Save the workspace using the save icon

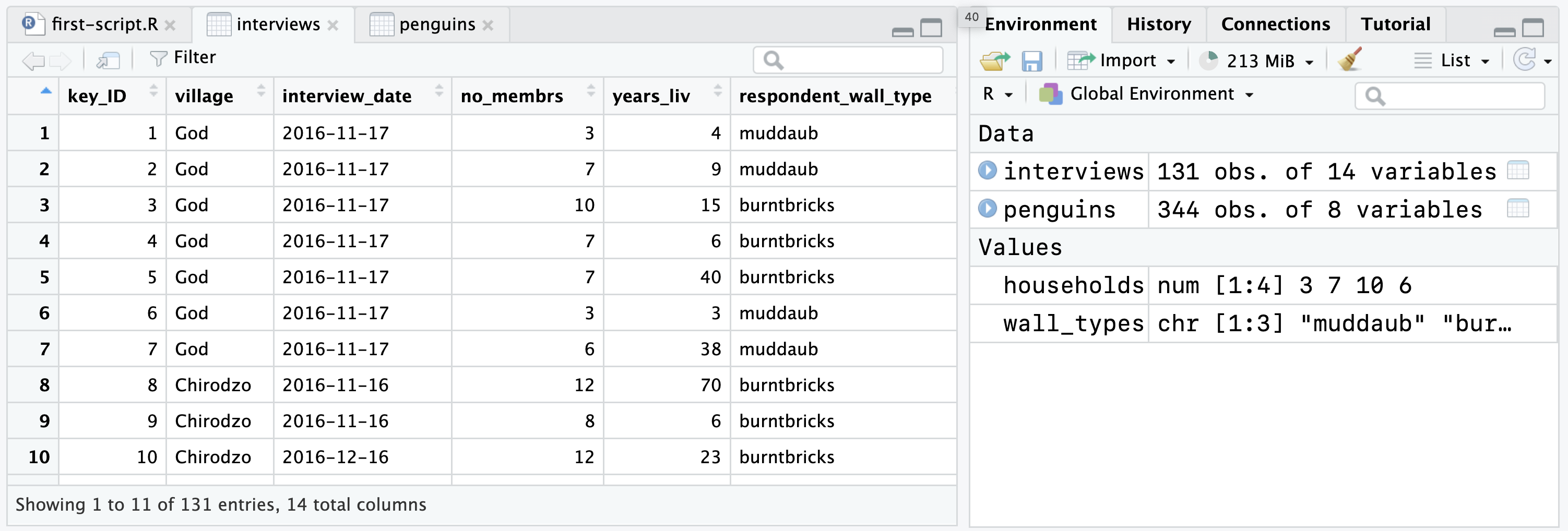coord(1033,60)
